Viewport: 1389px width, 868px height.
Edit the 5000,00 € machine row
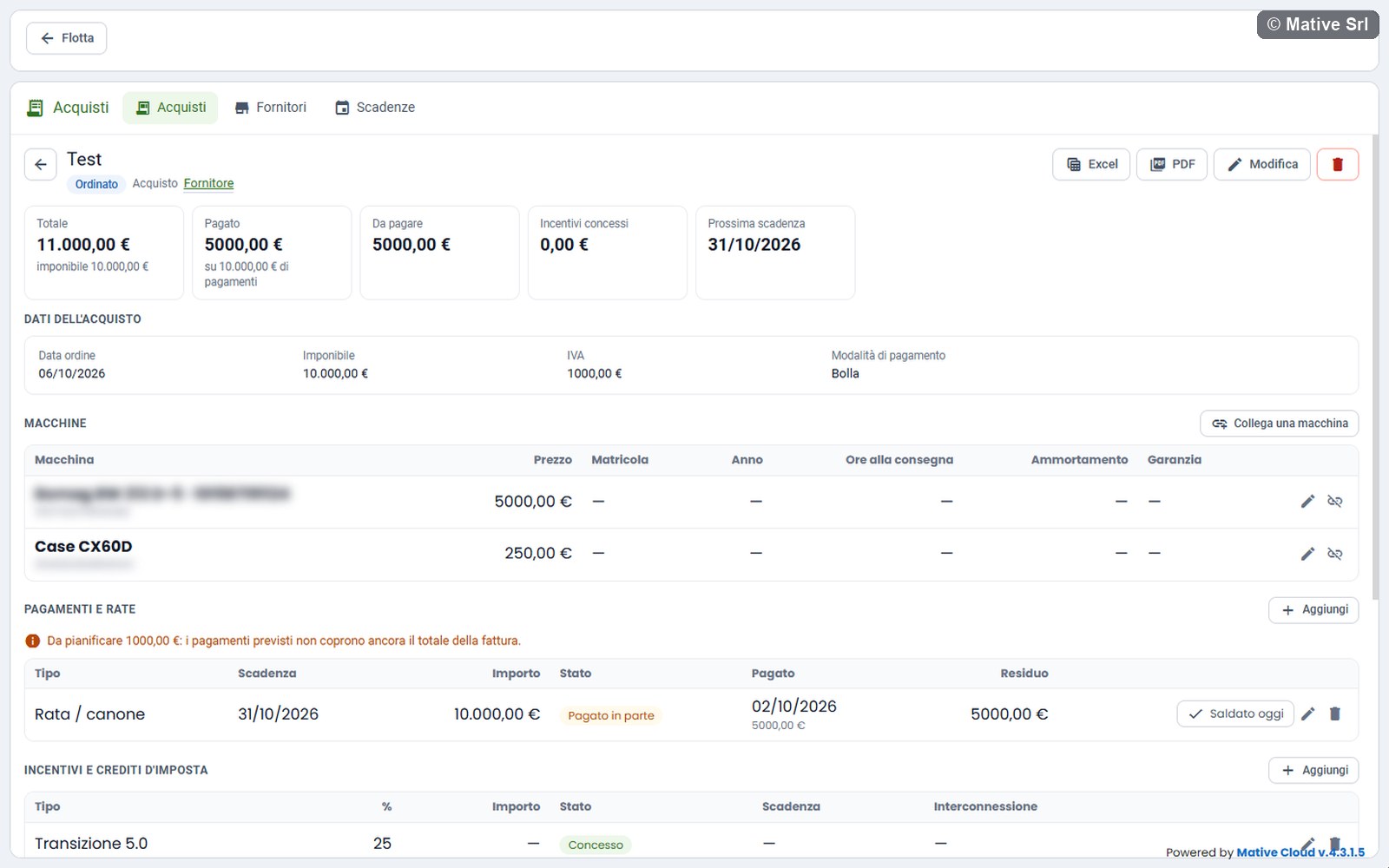point(1307,501)
